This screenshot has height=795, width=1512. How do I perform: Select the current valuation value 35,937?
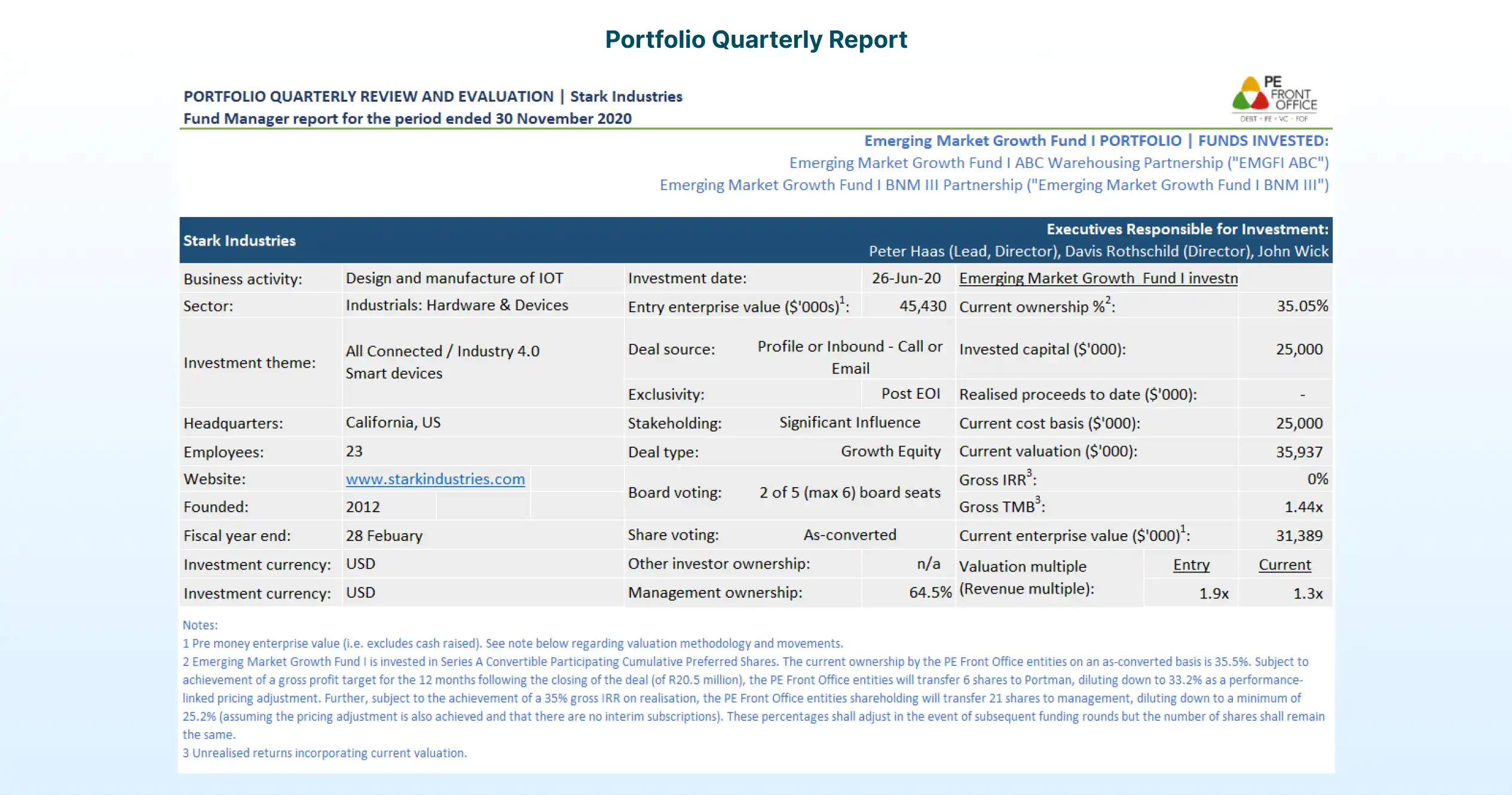[x=1299, y=452]
